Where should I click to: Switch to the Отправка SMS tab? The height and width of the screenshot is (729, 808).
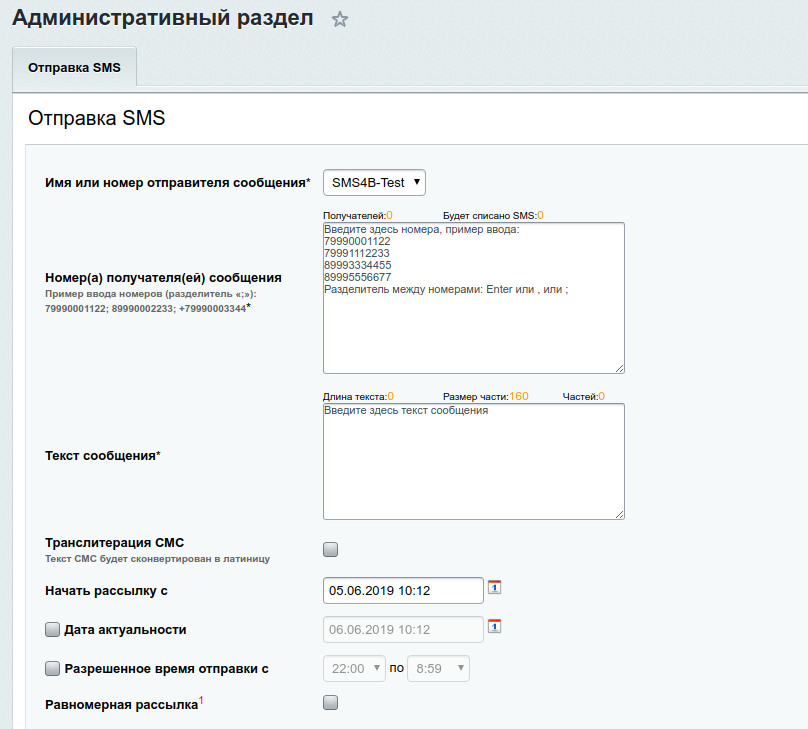[74, 68]
